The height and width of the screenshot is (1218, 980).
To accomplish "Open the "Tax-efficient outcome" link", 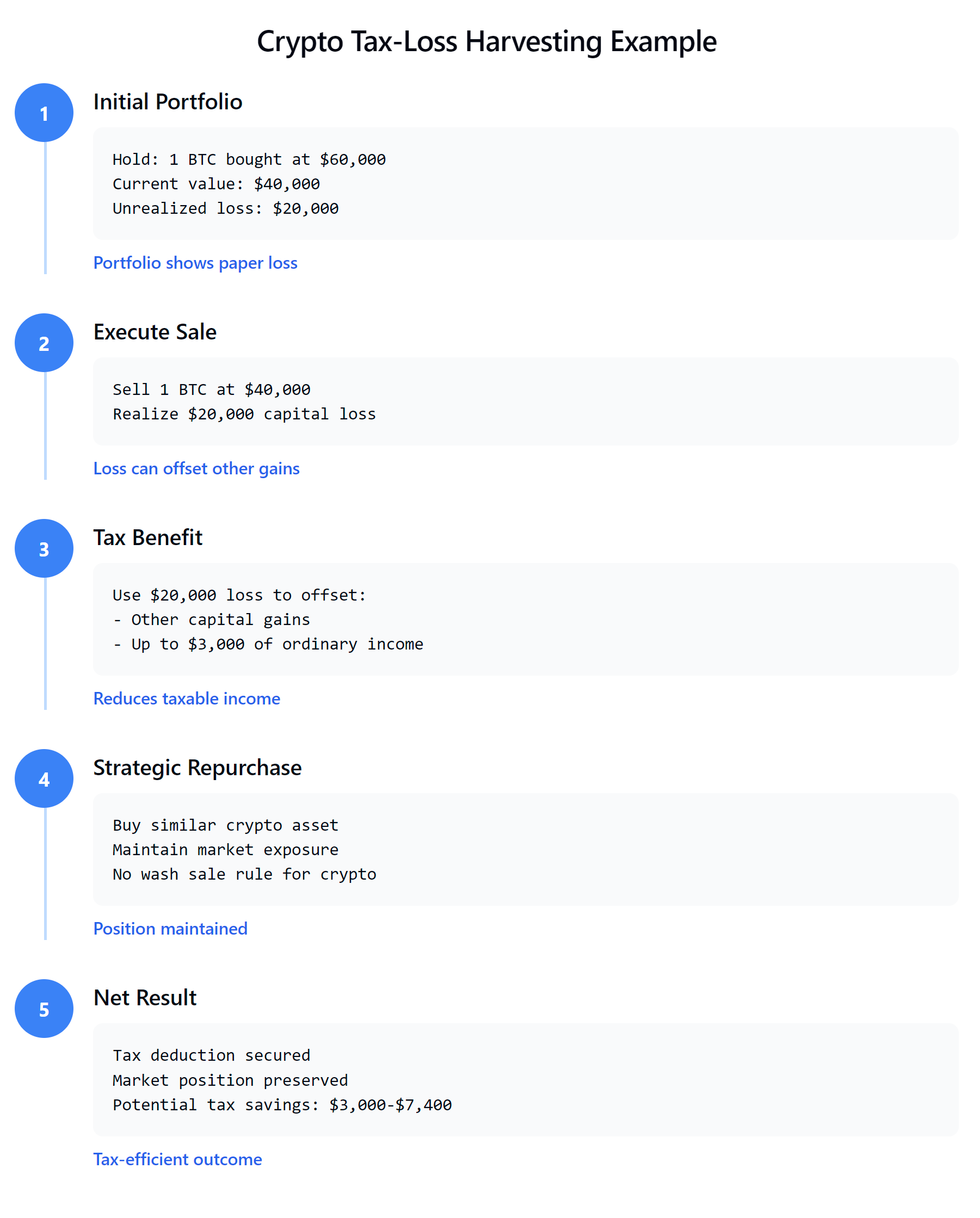I will click(177, 1159).
